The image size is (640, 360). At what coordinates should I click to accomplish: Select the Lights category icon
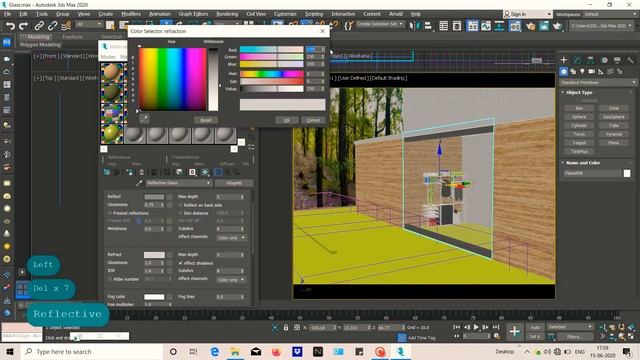582,71
